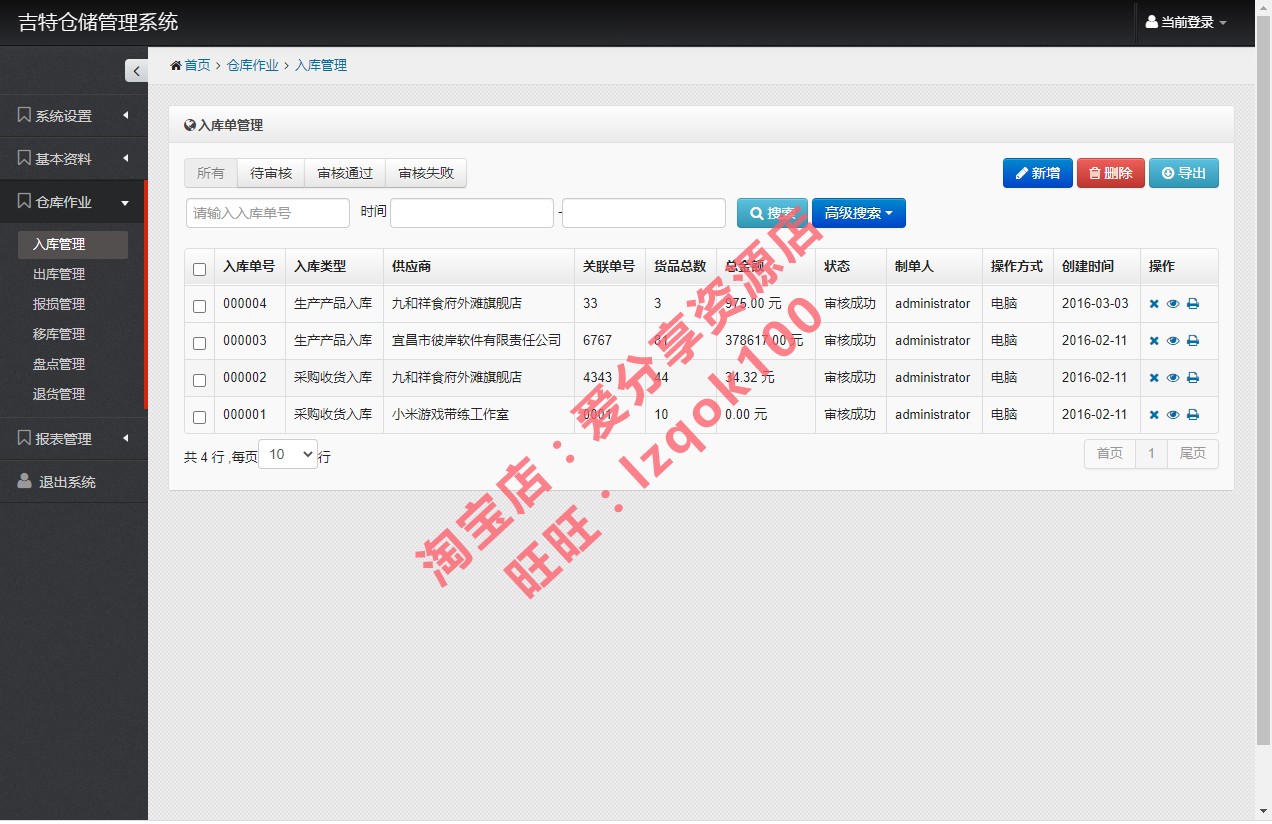The width and height of the screenshot is (1272, 824).
Task: Print receipt 000003 with the printer icon
Action: click(x=1193, y=341)
